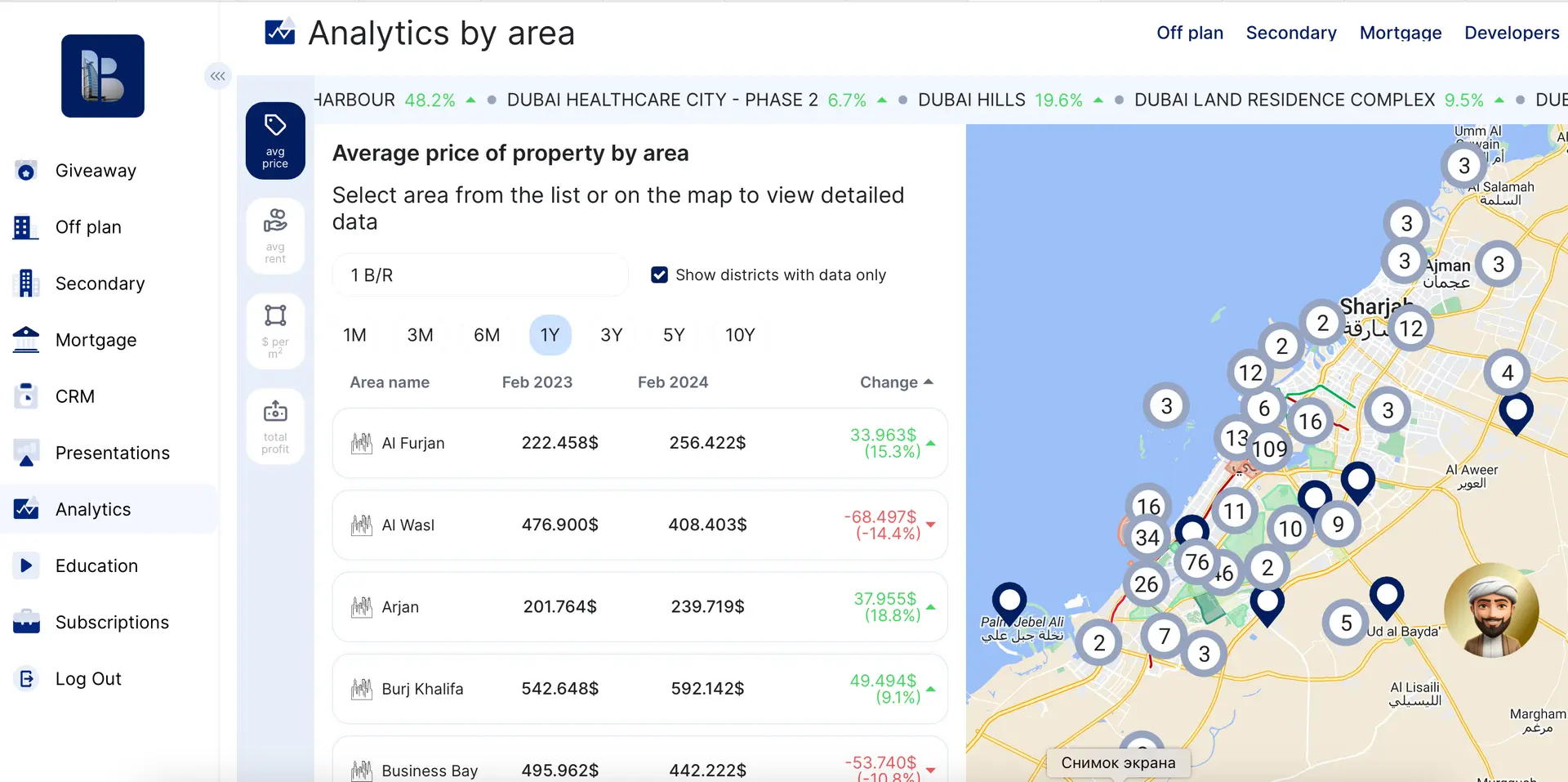The height and width of the screenshot is (782, 1568).
Task: Open the bearded assistant avatar
Action: pyautogui.click(x=1491, y=610)
